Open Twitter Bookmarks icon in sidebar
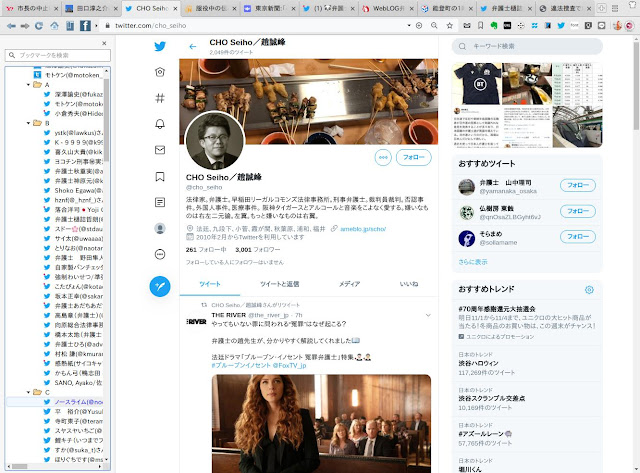The height and width of the screenshot is (473, 640). (x=160, y=176)
